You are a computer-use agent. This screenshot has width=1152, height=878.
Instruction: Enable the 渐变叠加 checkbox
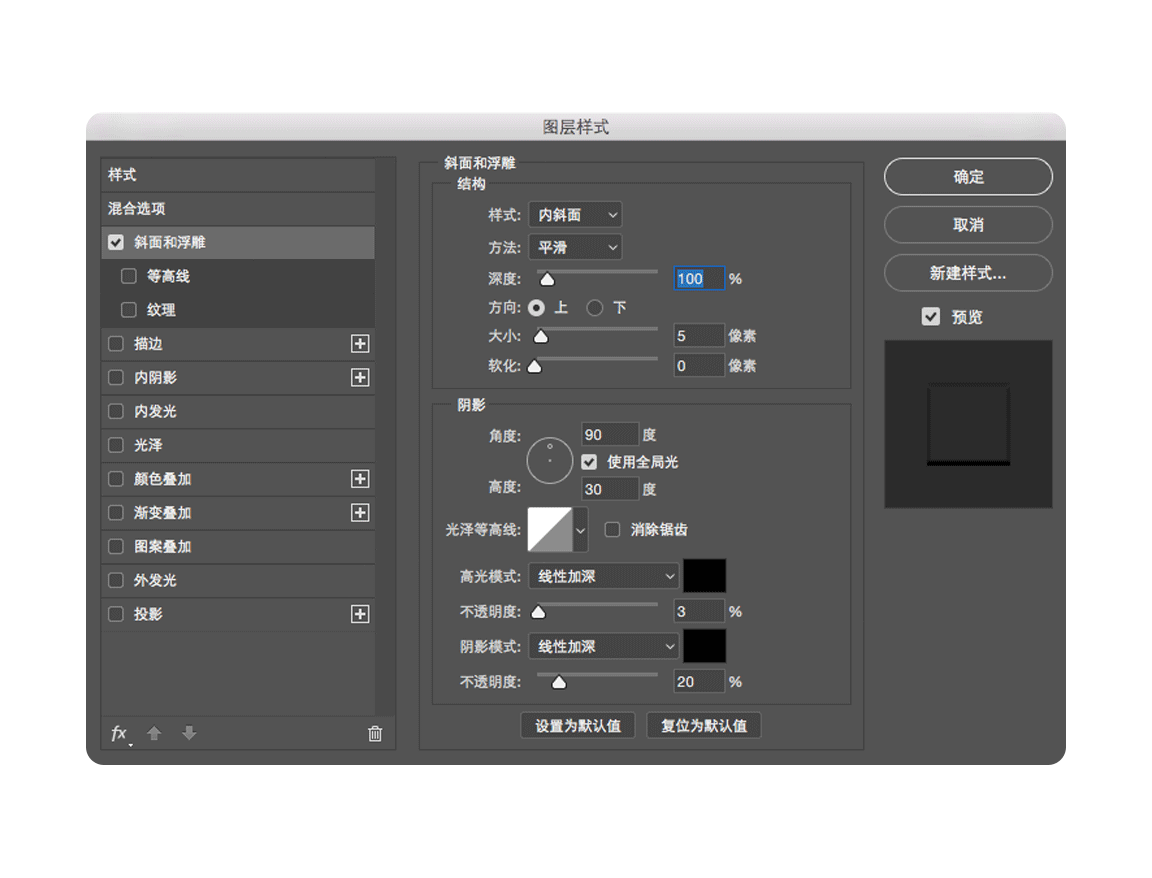click(116, 513)
